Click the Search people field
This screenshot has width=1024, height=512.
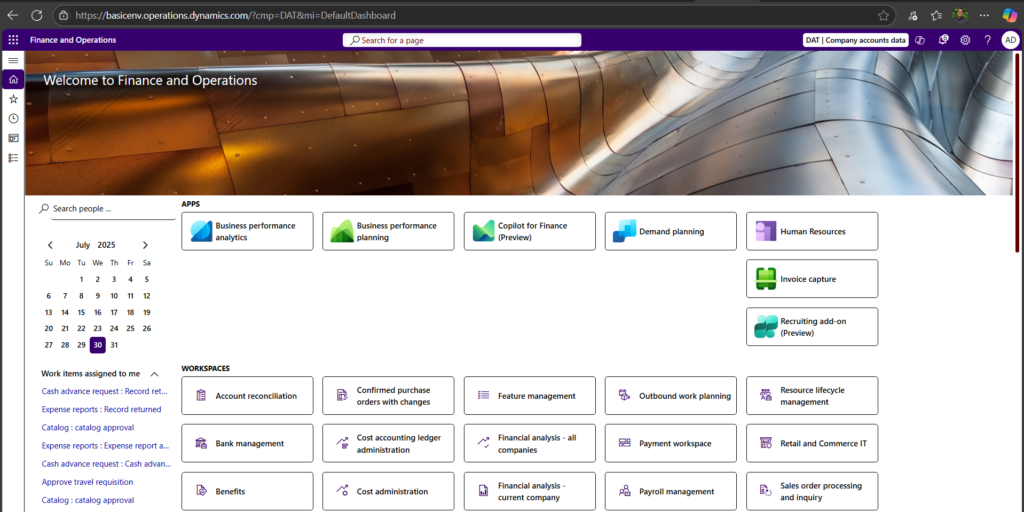[108, 209]
